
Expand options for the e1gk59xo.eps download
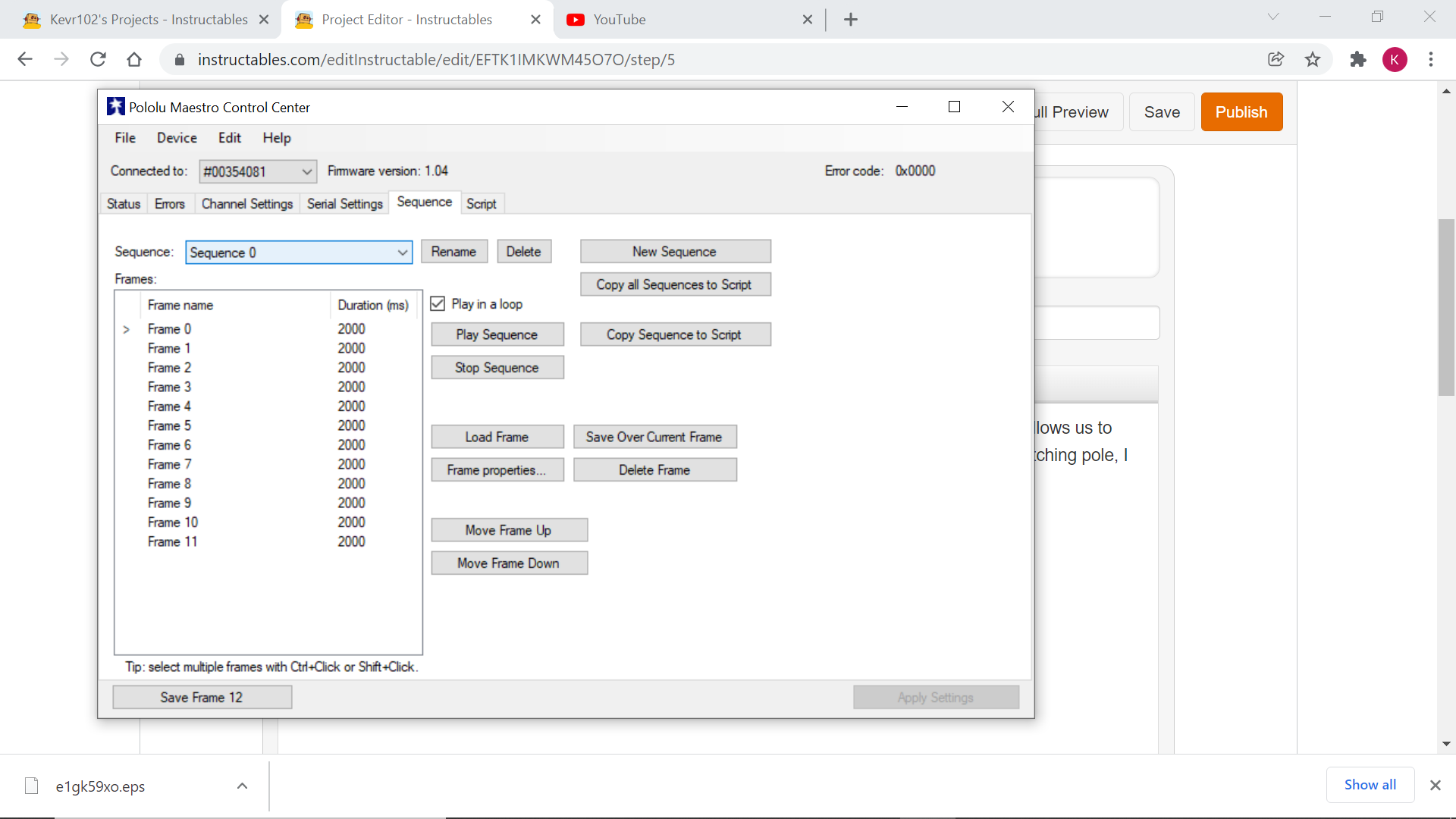[x=241, y=786]
